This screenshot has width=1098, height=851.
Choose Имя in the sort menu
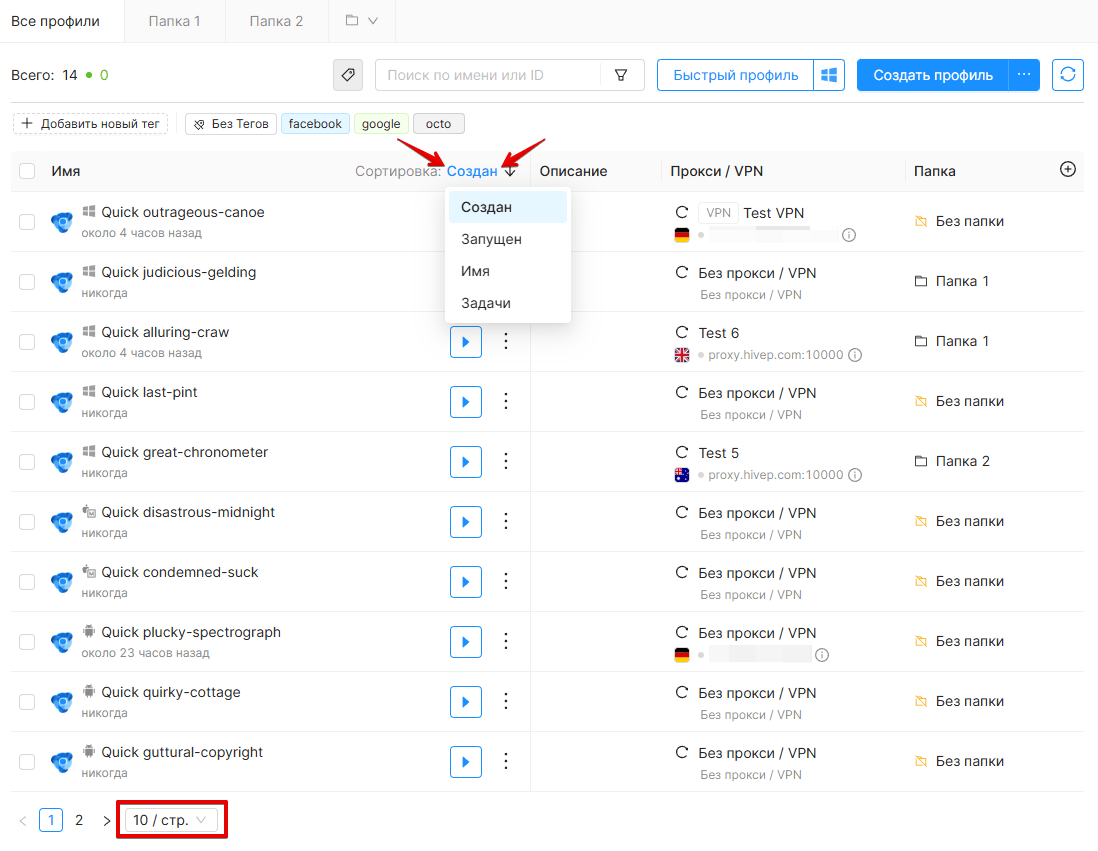pos(508,271)
